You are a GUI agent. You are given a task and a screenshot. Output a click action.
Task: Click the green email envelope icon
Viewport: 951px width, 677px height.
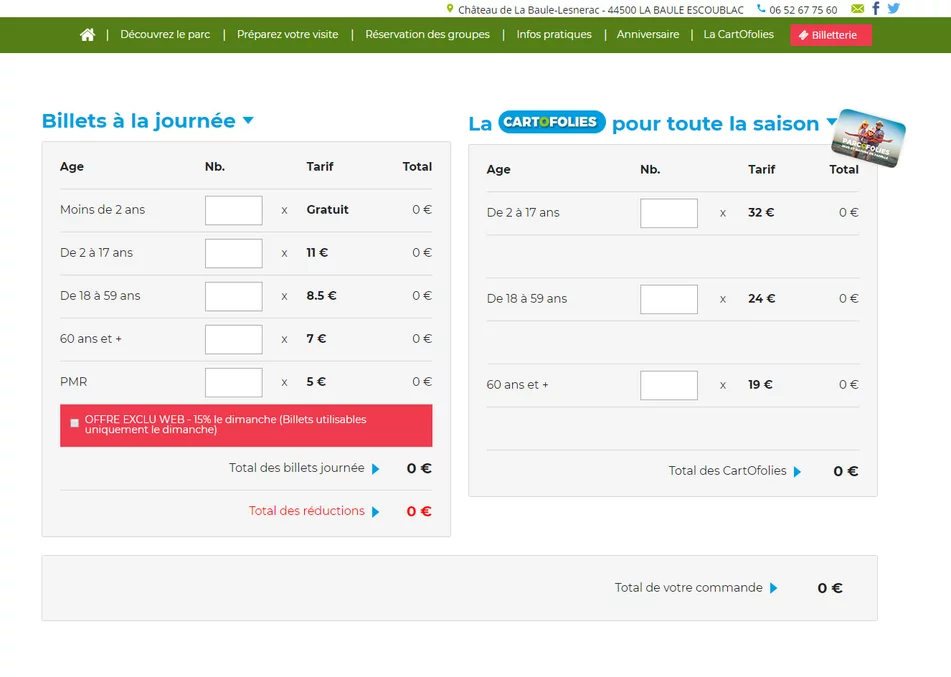[x=857, y=9]
